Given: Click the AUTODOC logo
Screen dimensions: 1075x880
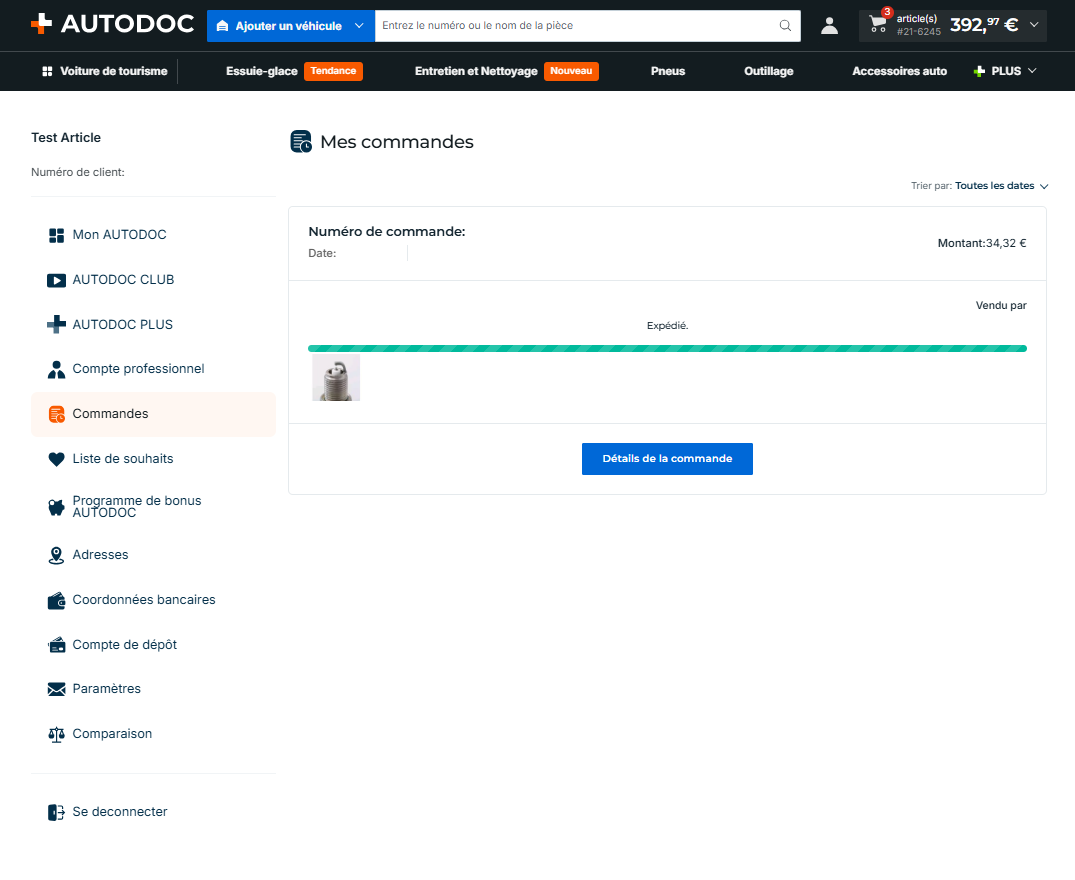Looking at the screenshot, I should point(112,24).
